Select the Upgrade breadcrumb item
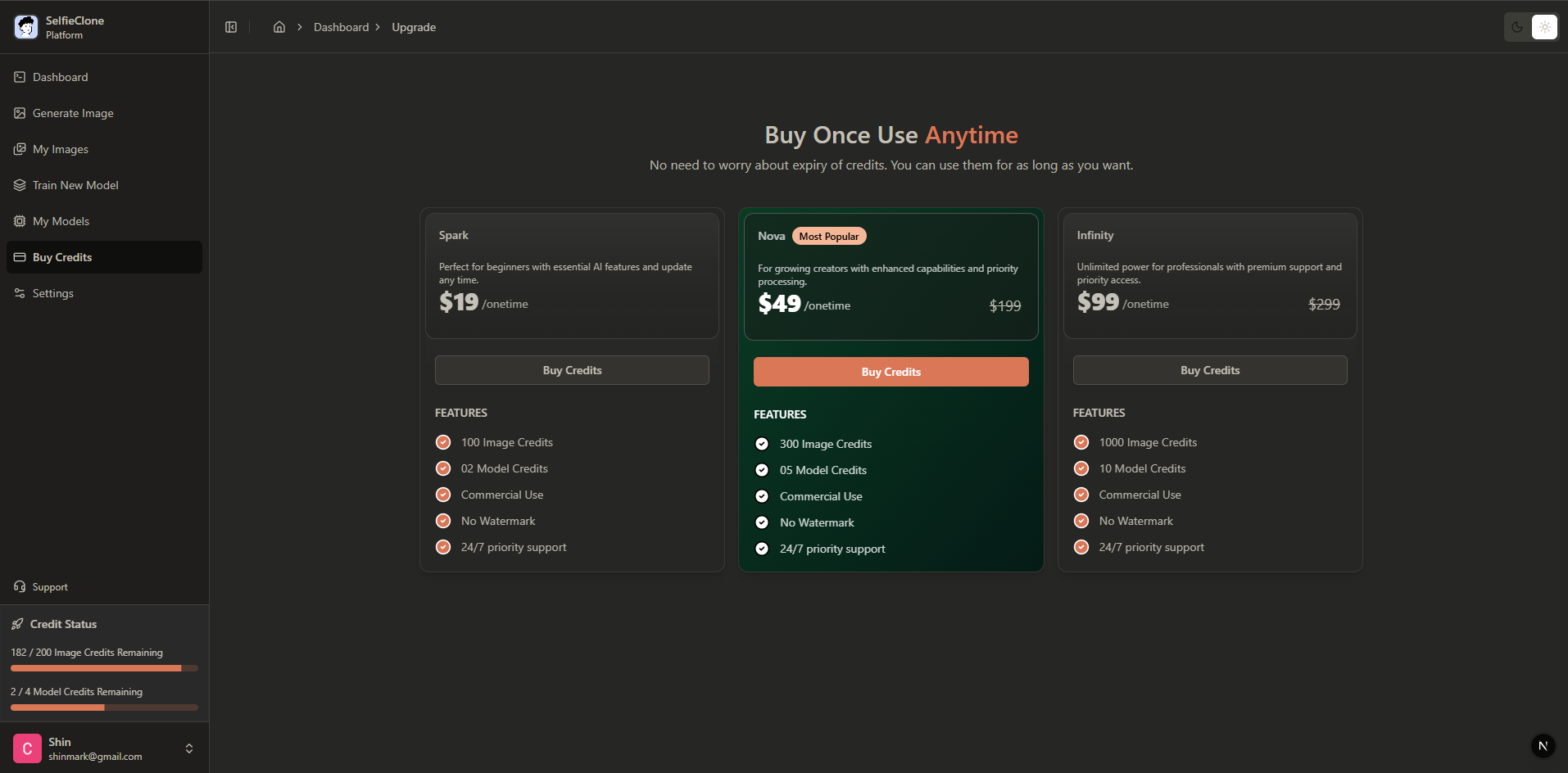The width and height of the screenshot is (1568, 773). point(413,27)
